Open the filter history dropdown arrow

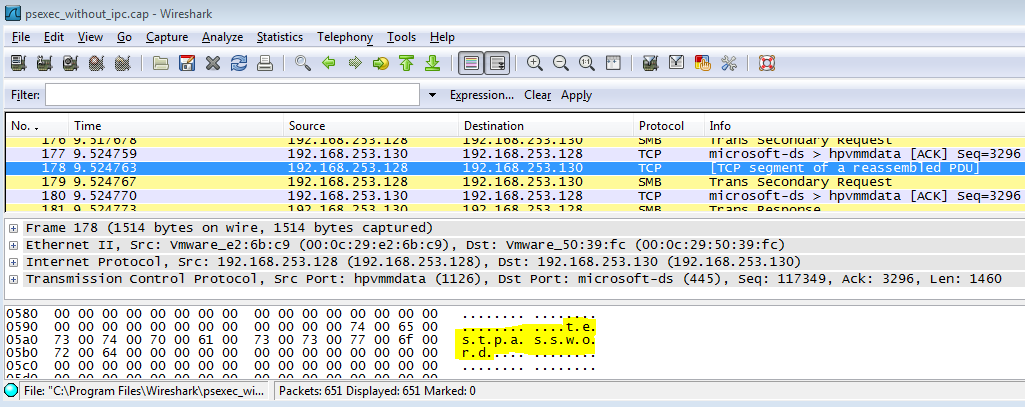coord(431,95)
